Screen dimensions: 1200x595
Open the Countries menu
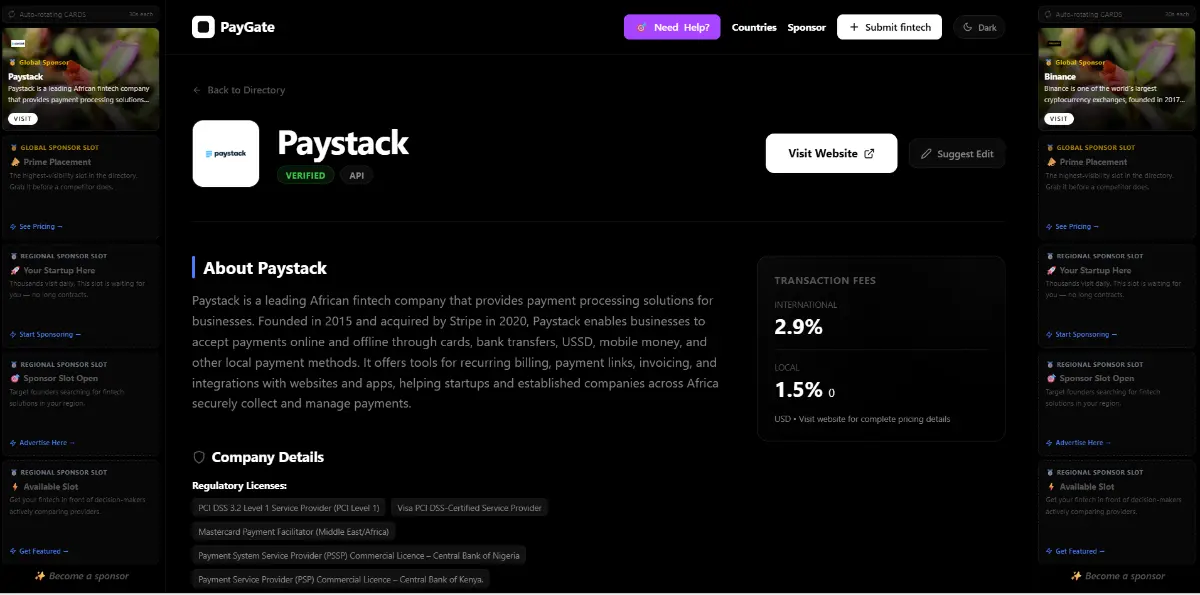click(x=754, y=27)
